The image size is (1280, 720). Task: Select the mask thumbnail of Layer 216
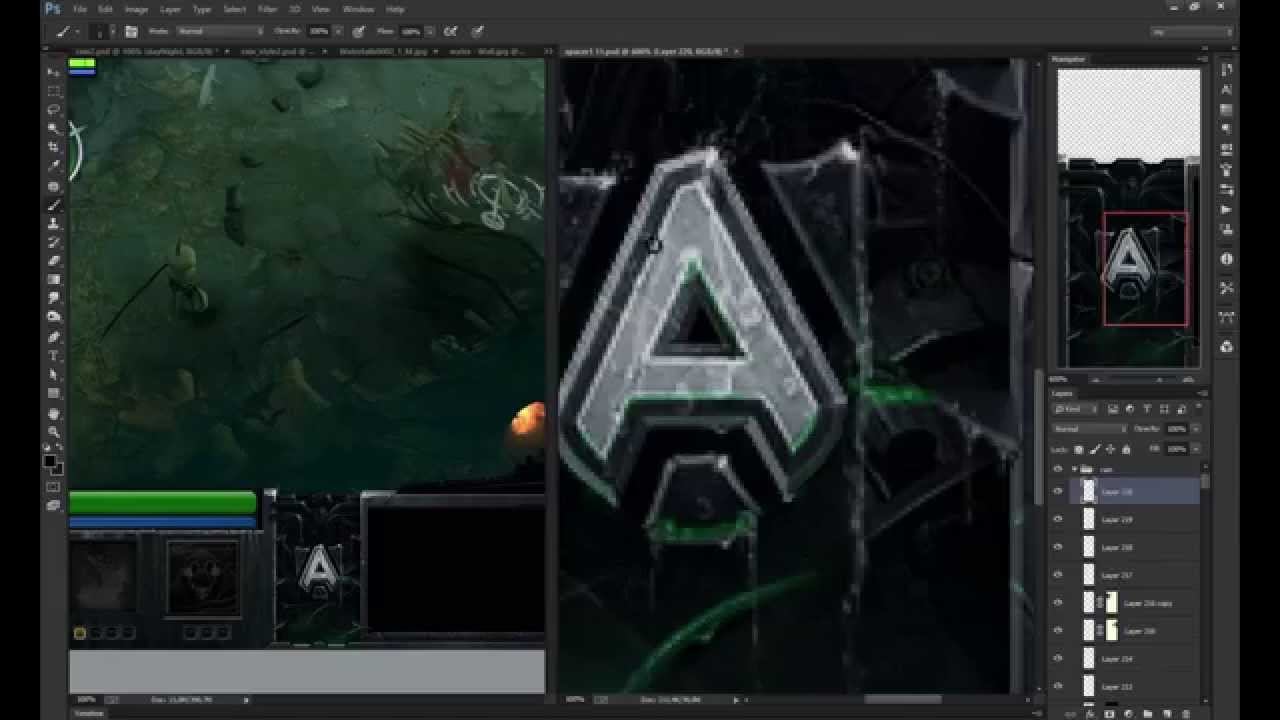click(1112, 631)
